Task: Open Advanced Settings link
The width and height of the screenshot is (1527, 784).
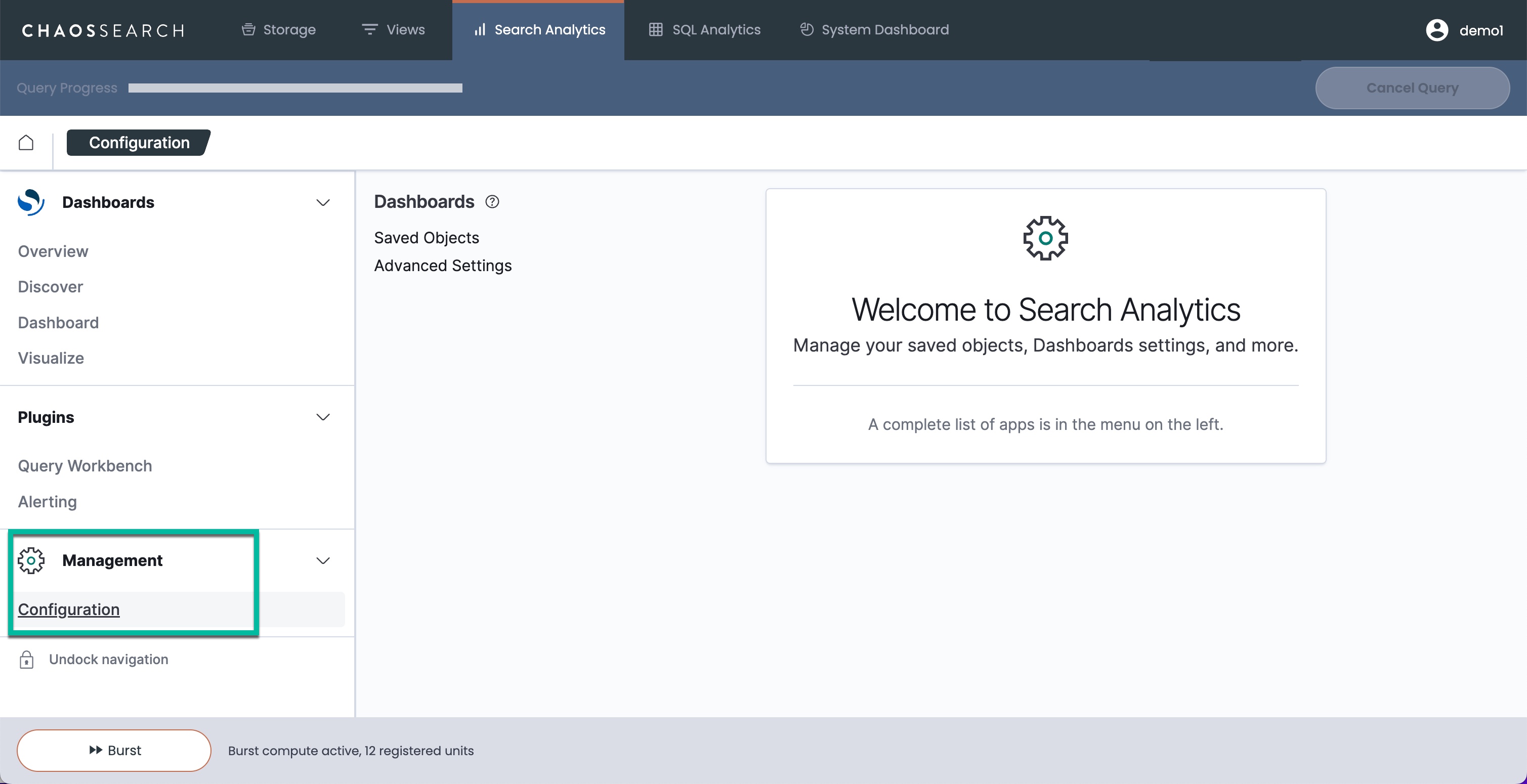Action: (x=443, y=266)
